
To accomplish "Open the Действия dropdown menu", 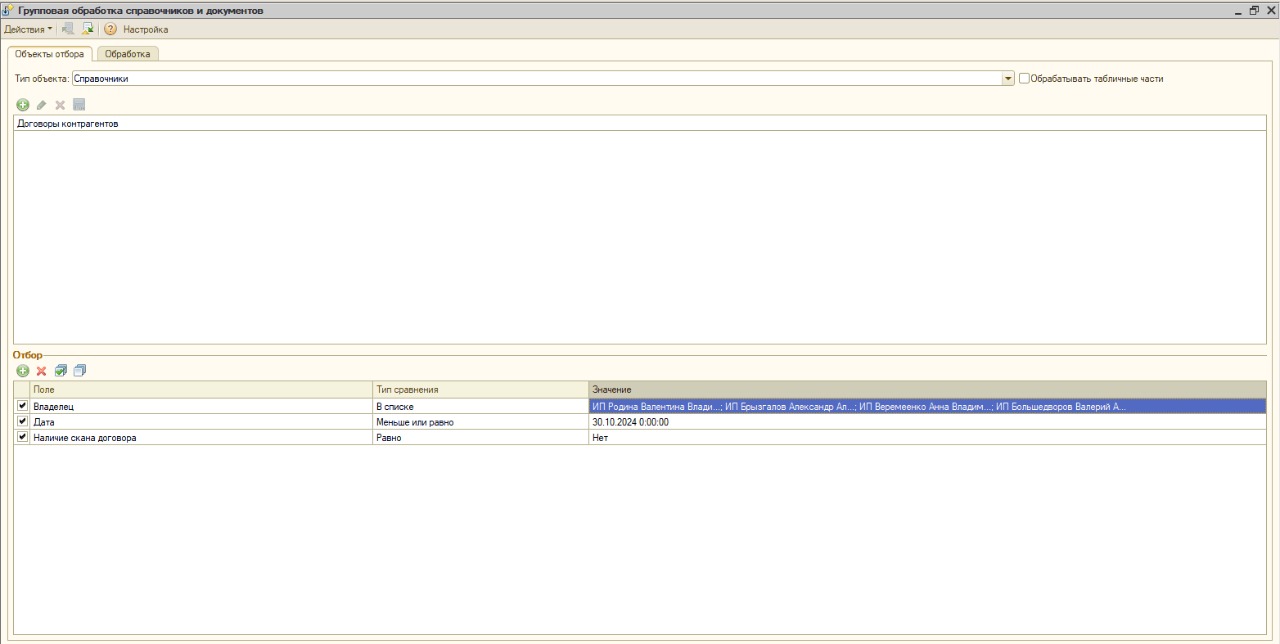I will (x=28, y=30).
